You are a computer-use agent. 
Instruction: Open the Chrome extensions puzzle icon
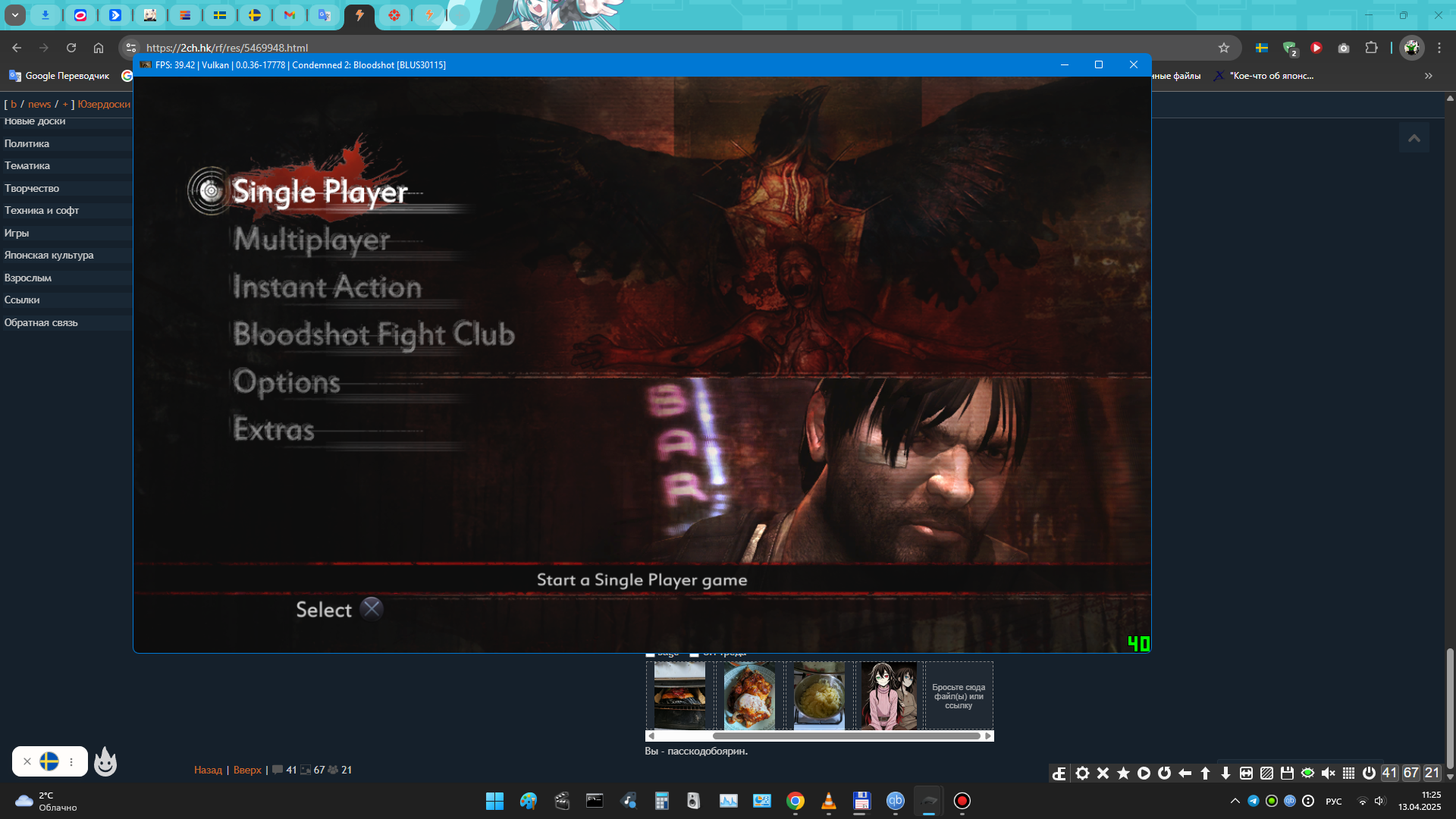click(1371, 48)
